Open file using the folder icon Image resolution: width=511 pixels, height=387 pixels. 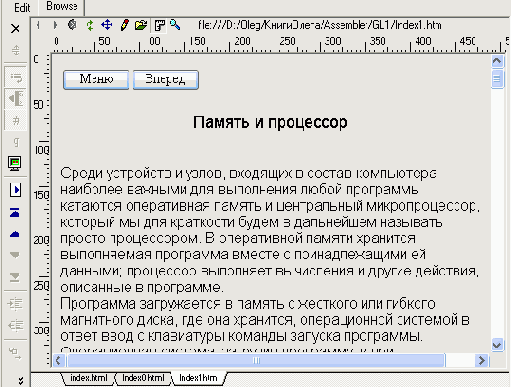pos(141,25)
